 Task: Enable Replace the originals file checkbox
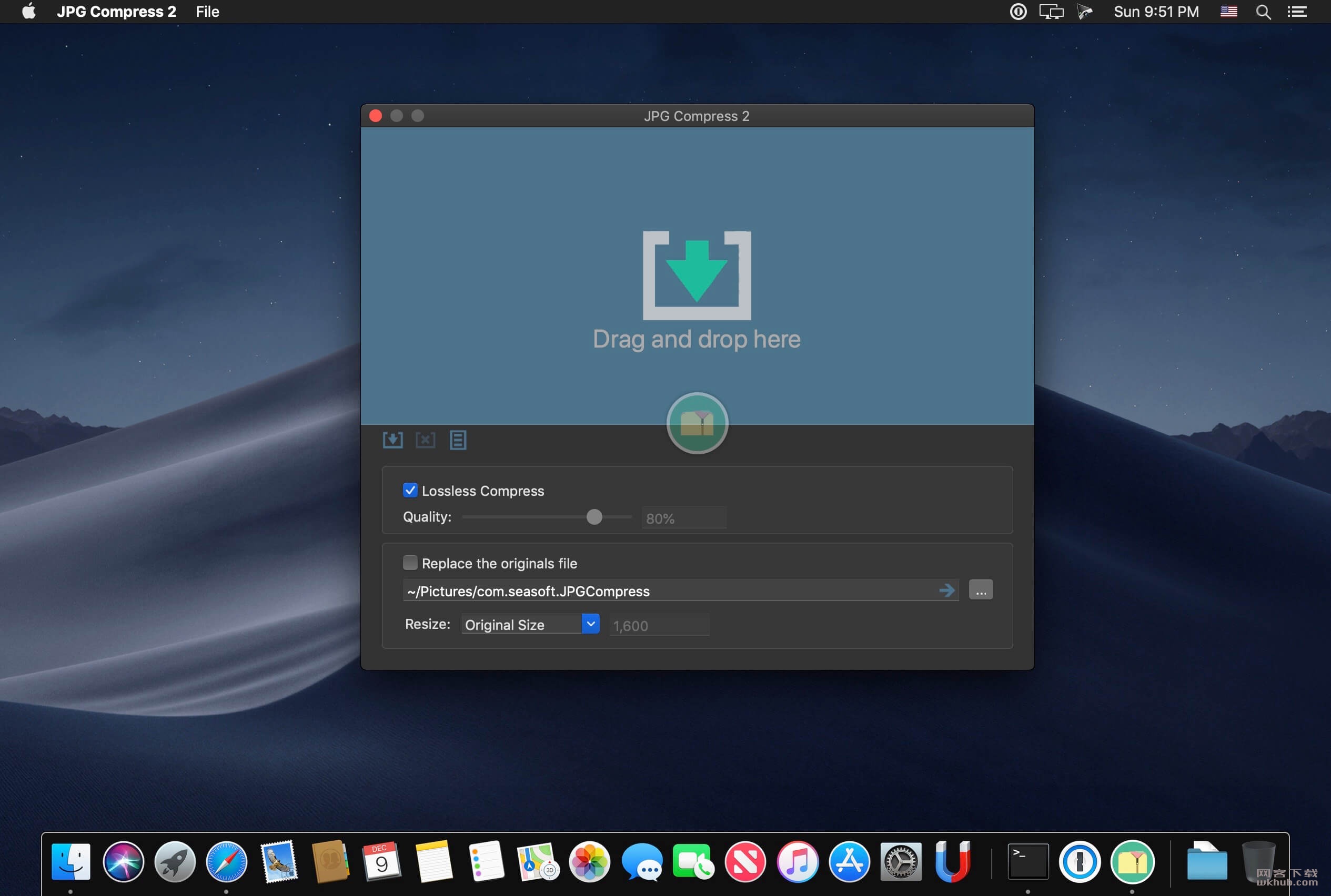click(x=410, y=563)
